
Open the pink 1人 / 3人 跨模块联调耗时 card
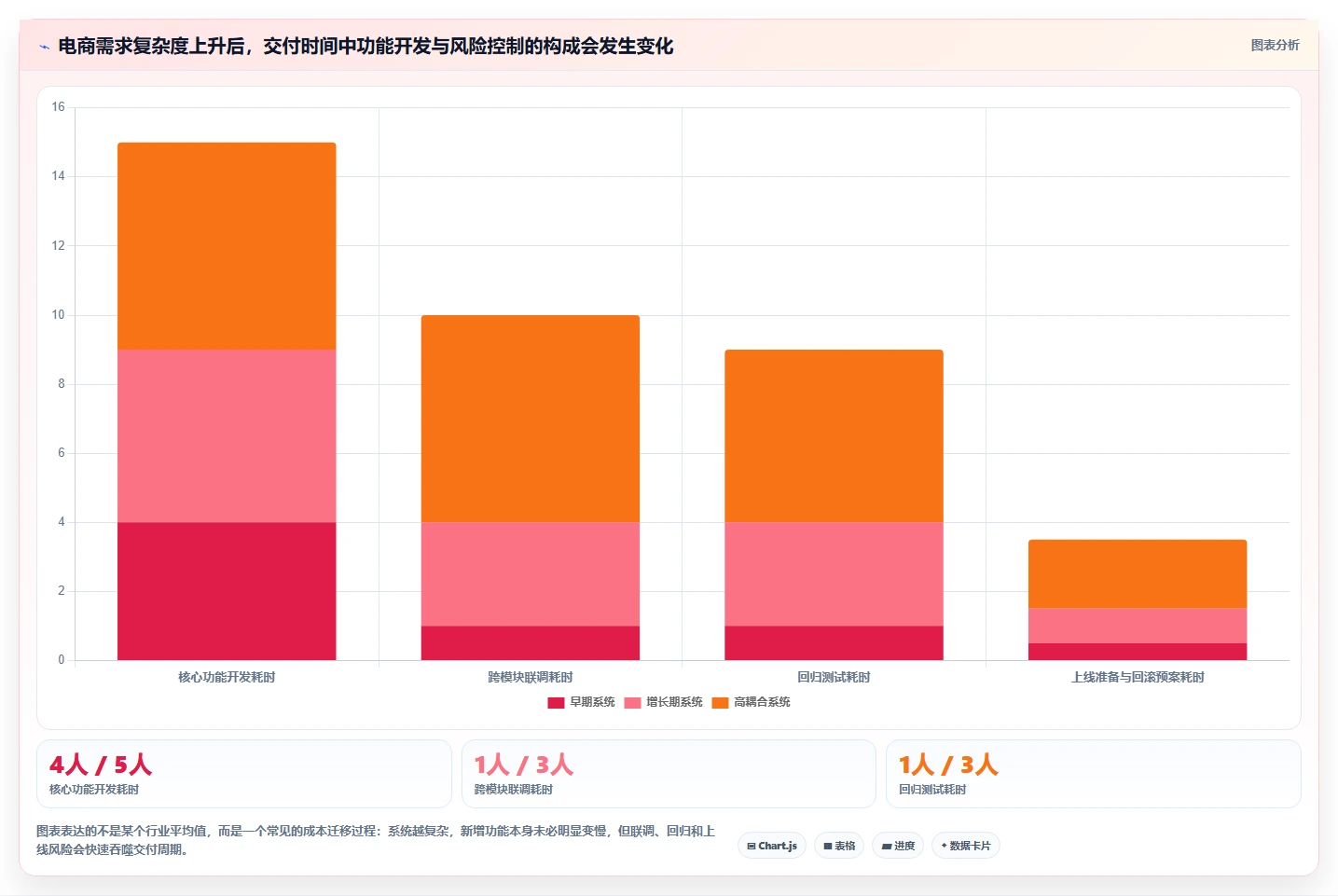tap(669, 774)
